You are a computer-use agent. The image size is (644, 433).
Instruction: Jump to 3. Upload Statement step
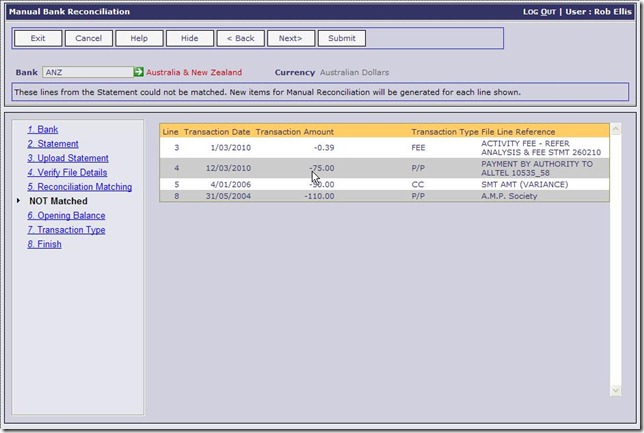tap(67, 158)
